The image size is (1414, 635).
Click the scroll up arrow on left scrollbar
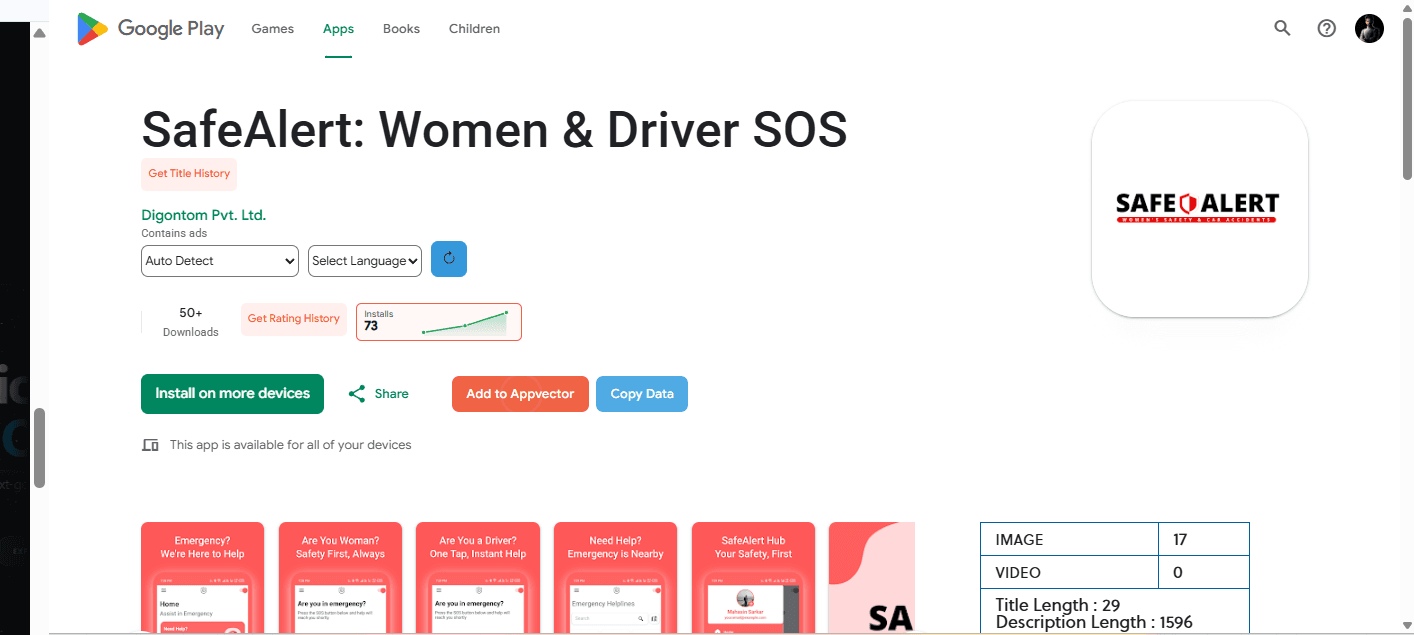[39, 33]
